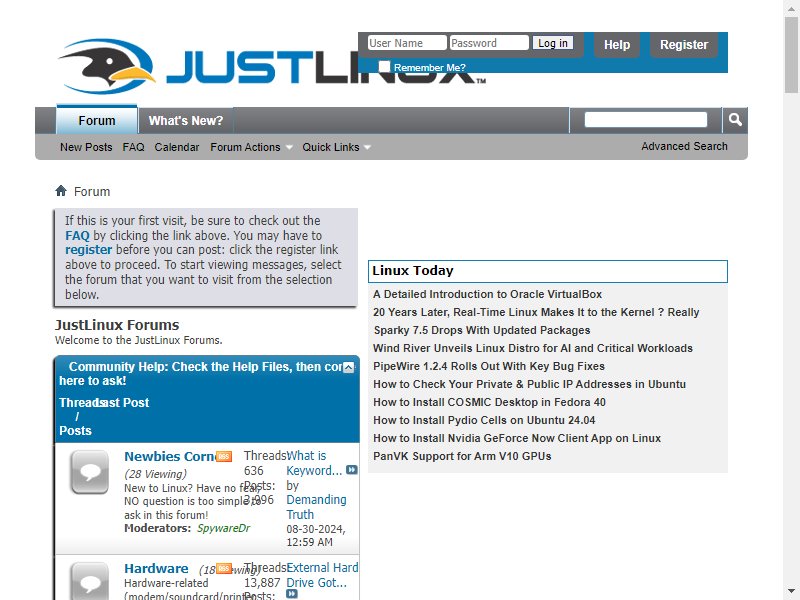Image resolution: width=800 pixels, height=600 pixels.
Task: Open COSMIC Desktop Fedora 40 article
Action: [489, 402]
